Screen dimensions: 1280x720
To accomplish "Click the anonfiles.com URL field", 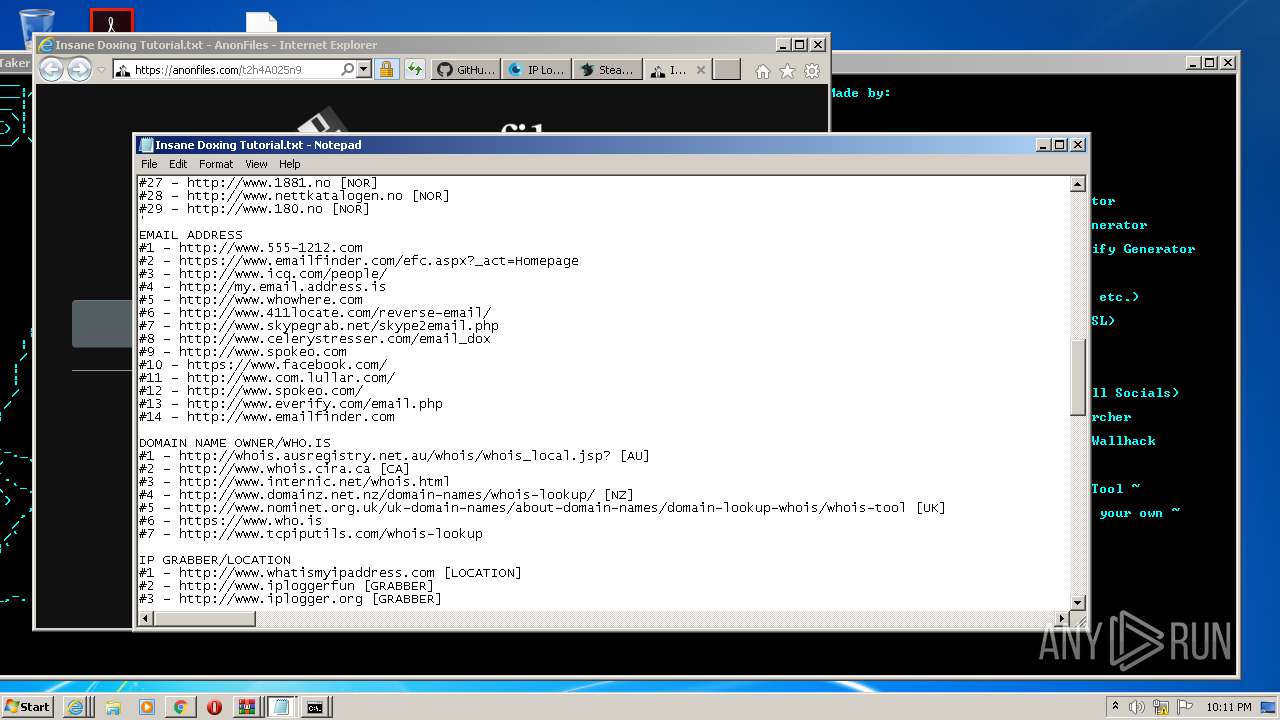I will click(x=236, y=70).
